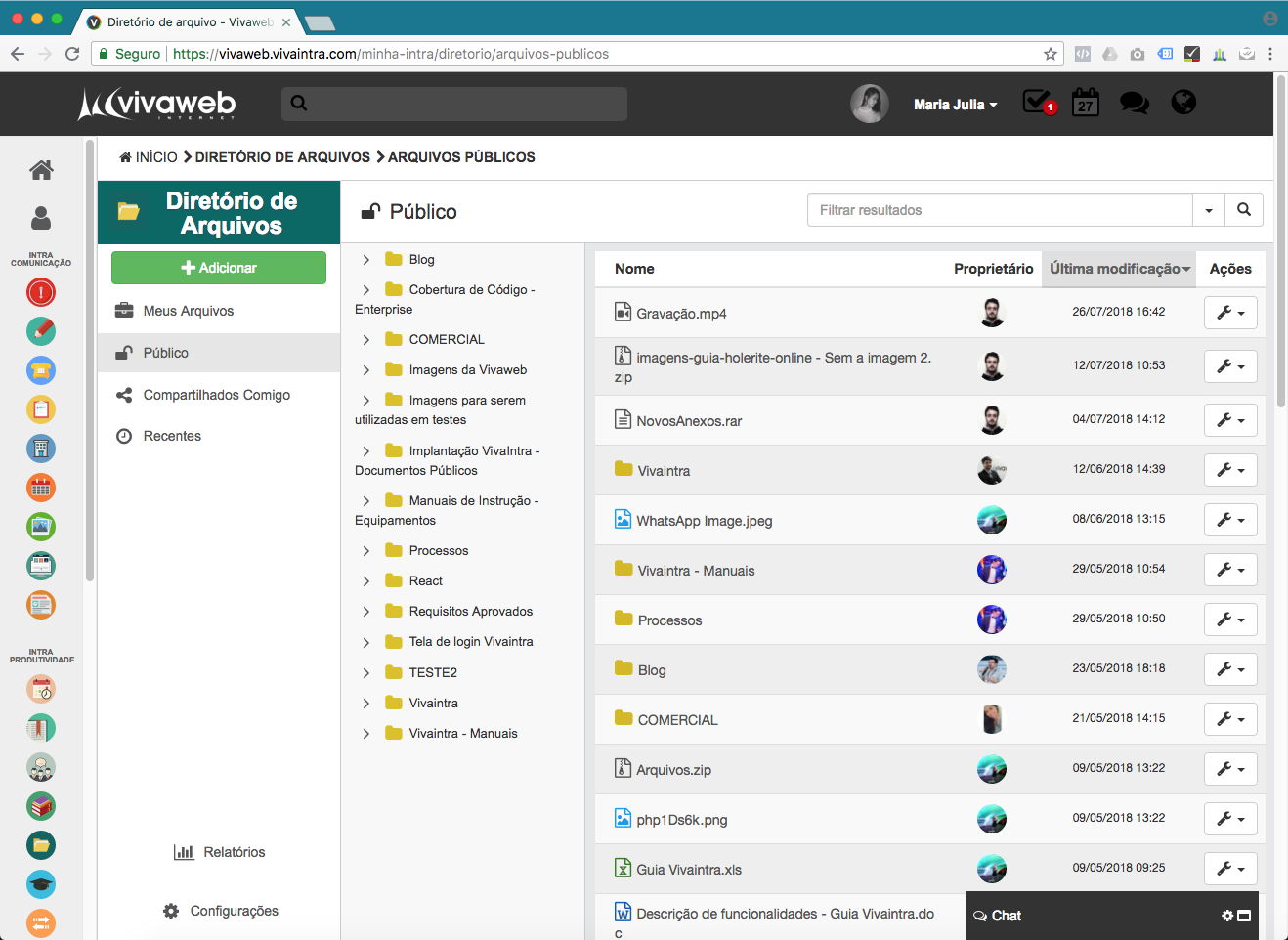Click the red alert icon in sidebar
This screenshot has height=940, width=1288.
41,292
